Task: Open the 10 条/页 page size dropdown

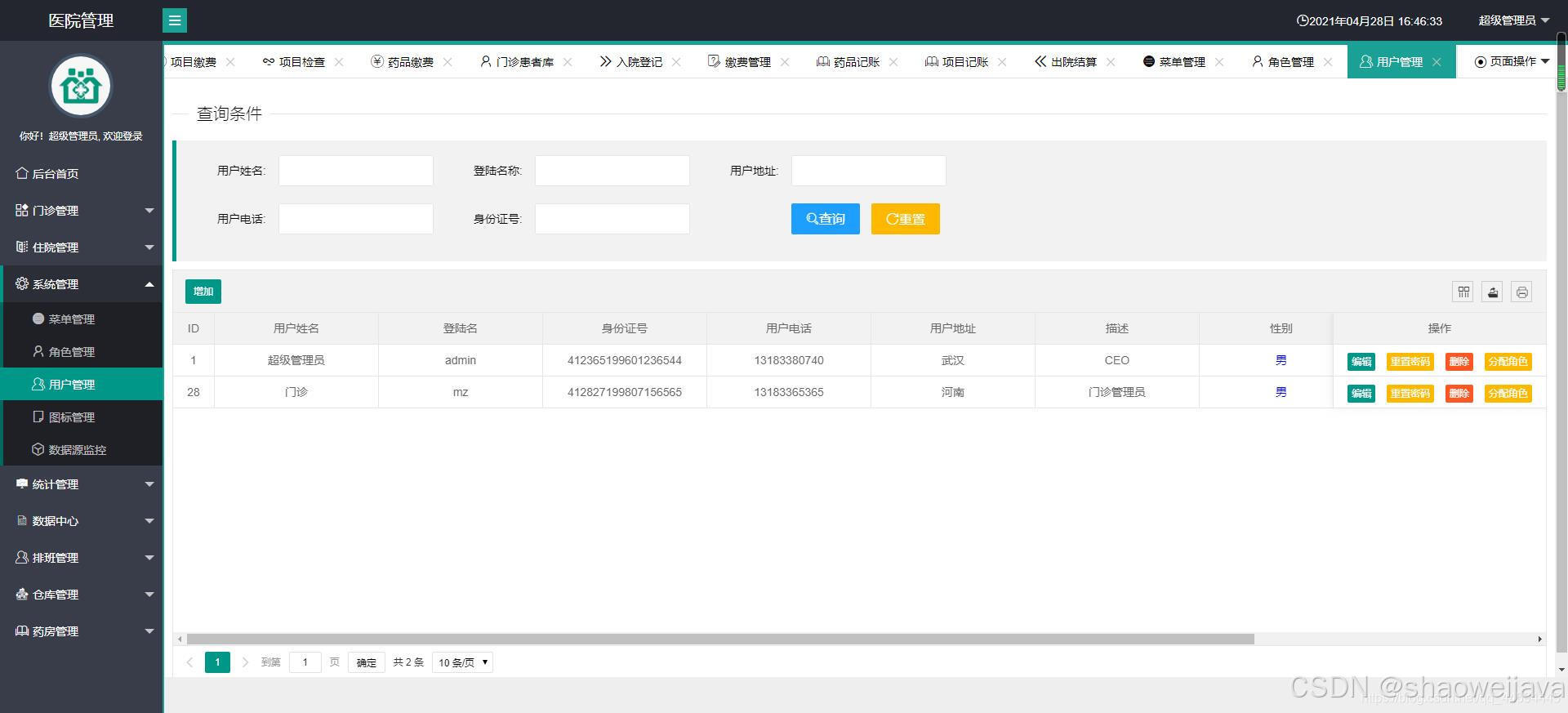Action: point(462,662)
